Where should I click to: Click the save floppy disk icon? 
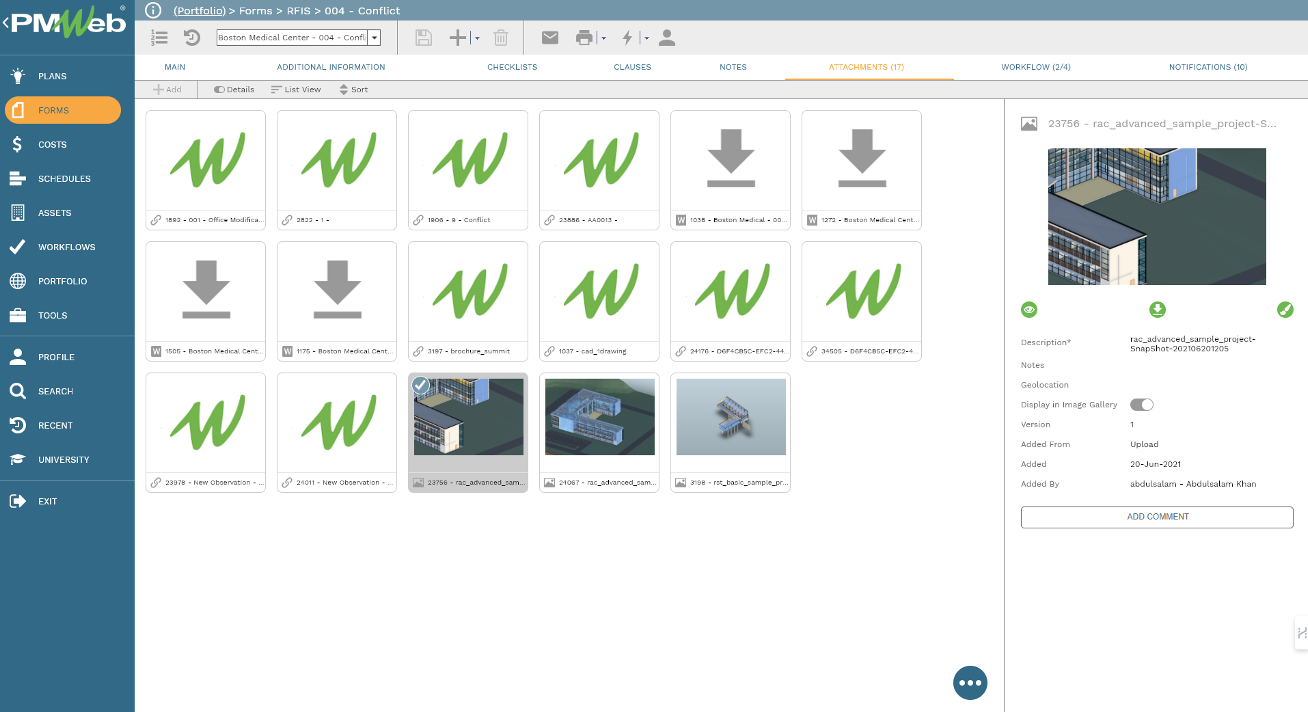click(x=424, y=38)
